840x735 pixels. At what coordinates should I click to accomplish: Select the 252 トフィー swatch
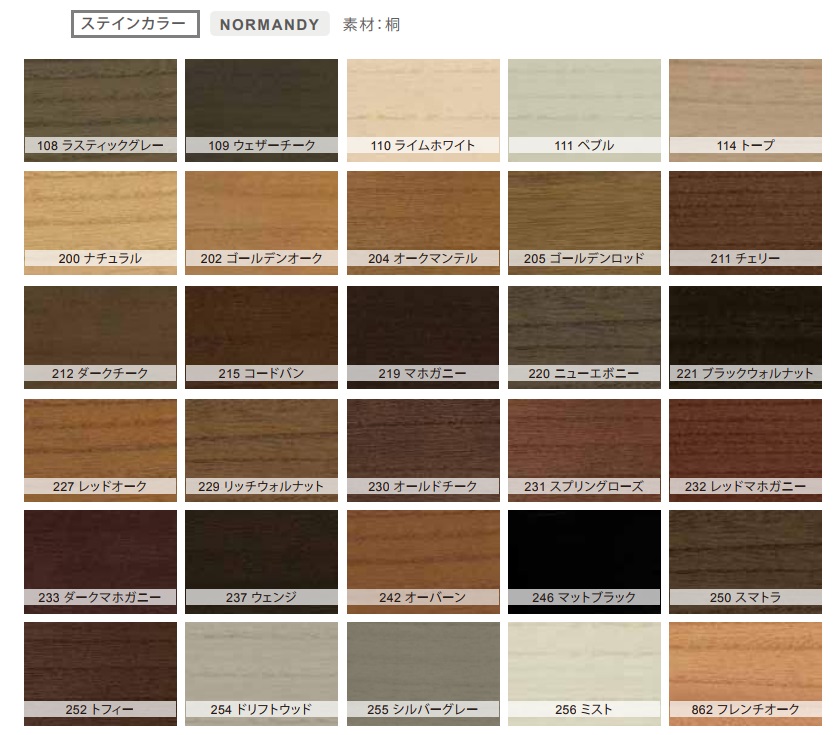pyautogui.click(x=100, y=674)
